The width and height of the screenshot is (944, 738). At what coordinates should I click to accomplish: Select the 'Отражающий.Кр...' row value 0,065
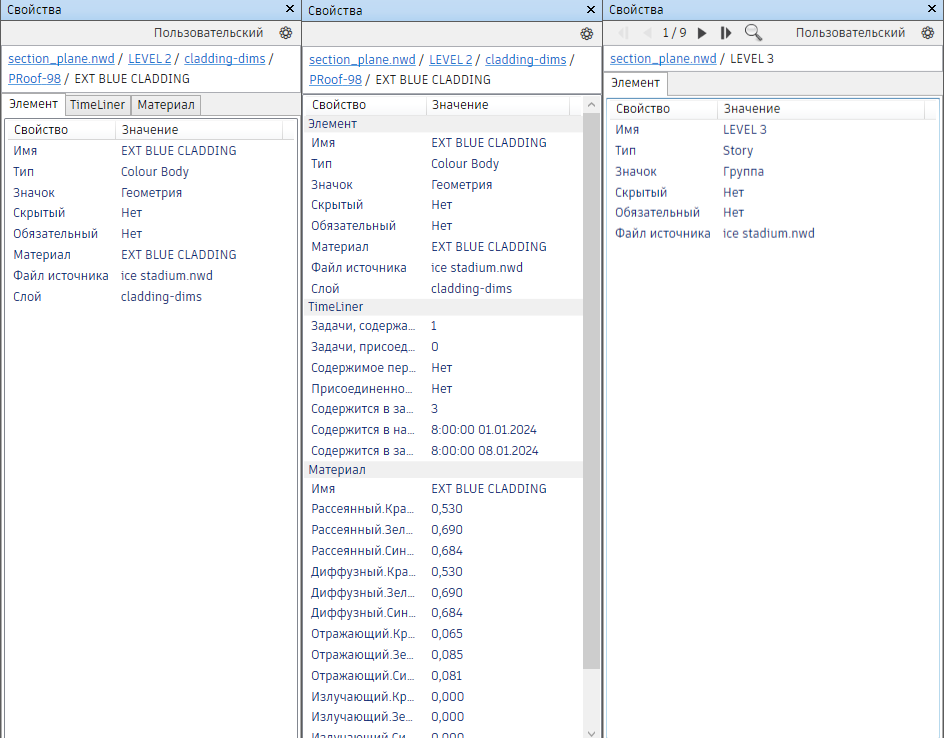(x=447, y=634)
